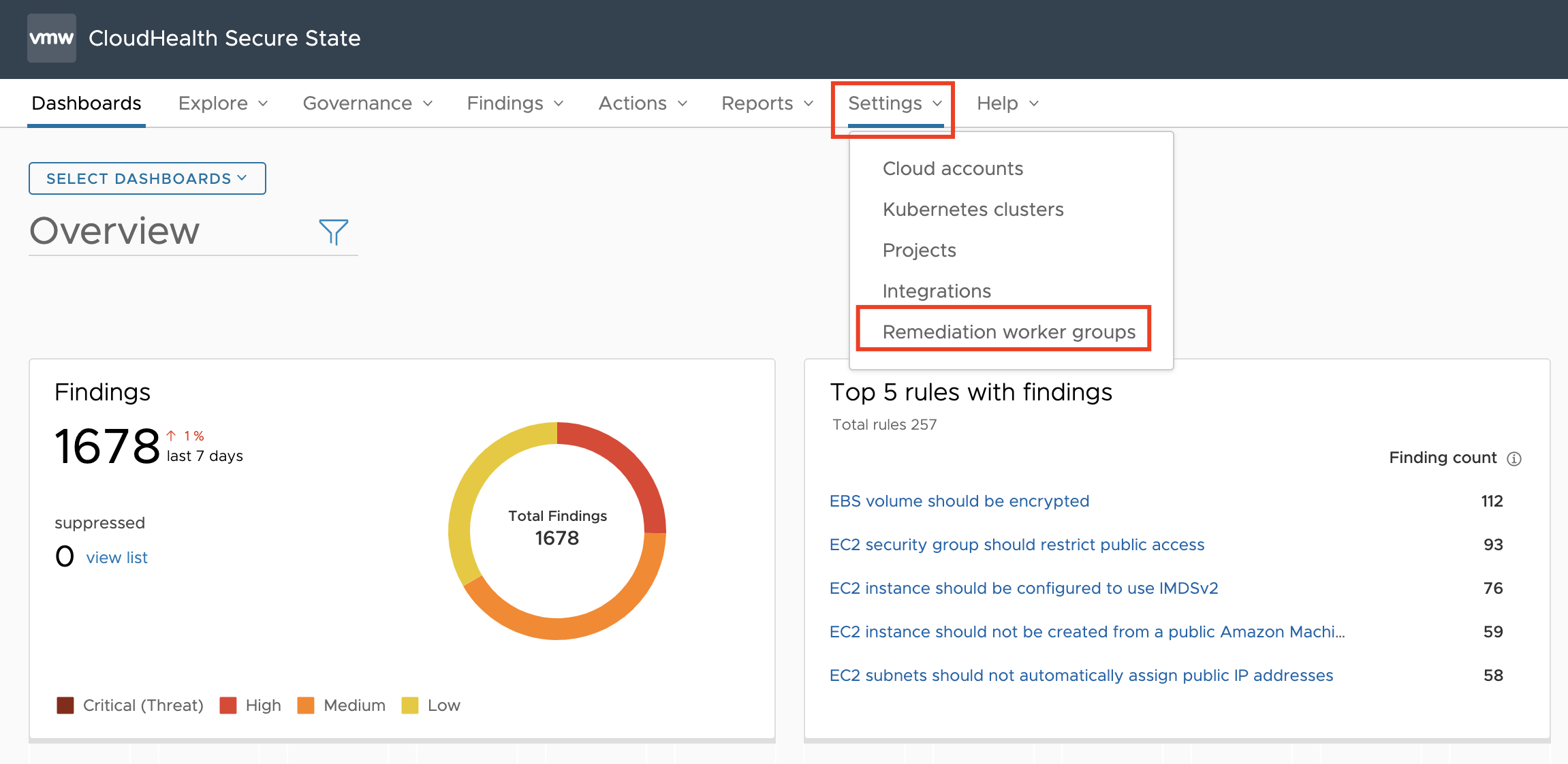Open EC2 instance IMDSv2 rule link

1023,588
